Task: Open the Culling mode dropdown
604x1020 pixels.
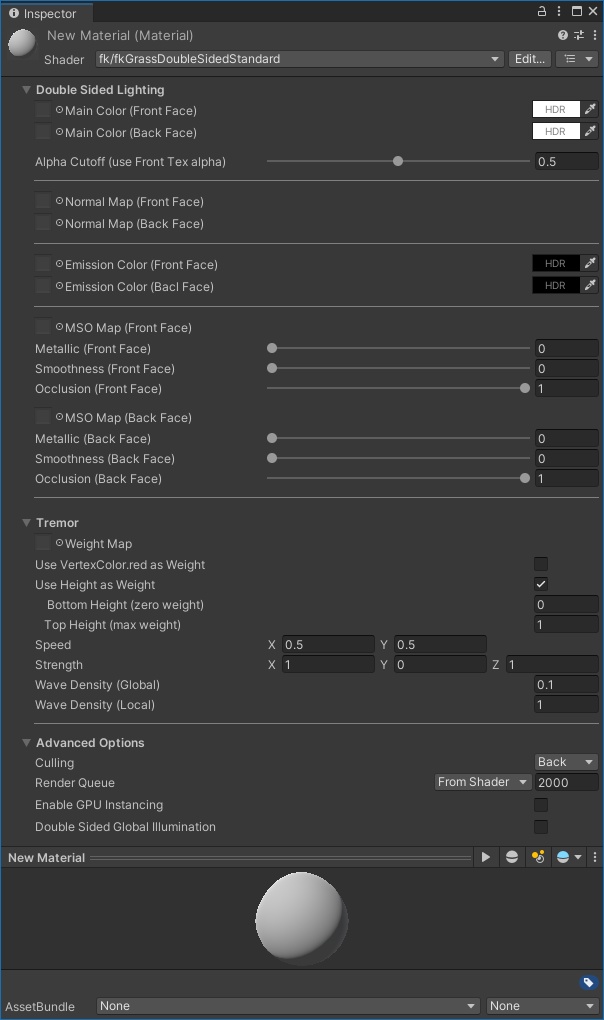Action: click(565, 763)
